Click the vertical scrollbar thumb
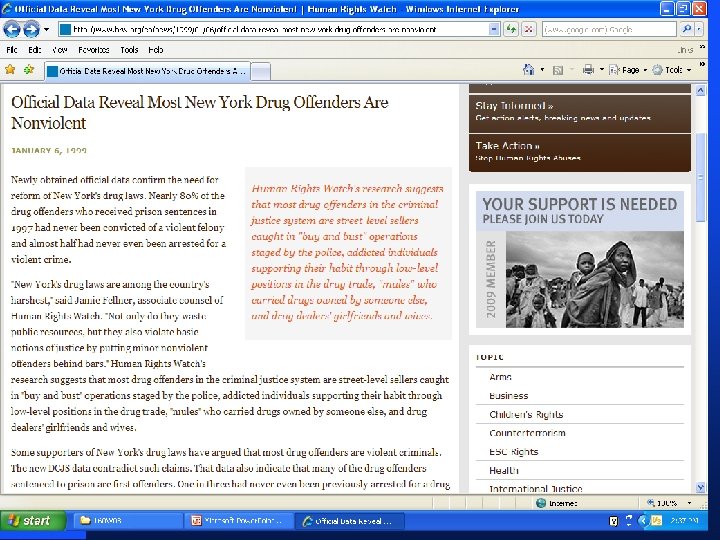Viewport: 720px width, 540px height. [700, 177]
